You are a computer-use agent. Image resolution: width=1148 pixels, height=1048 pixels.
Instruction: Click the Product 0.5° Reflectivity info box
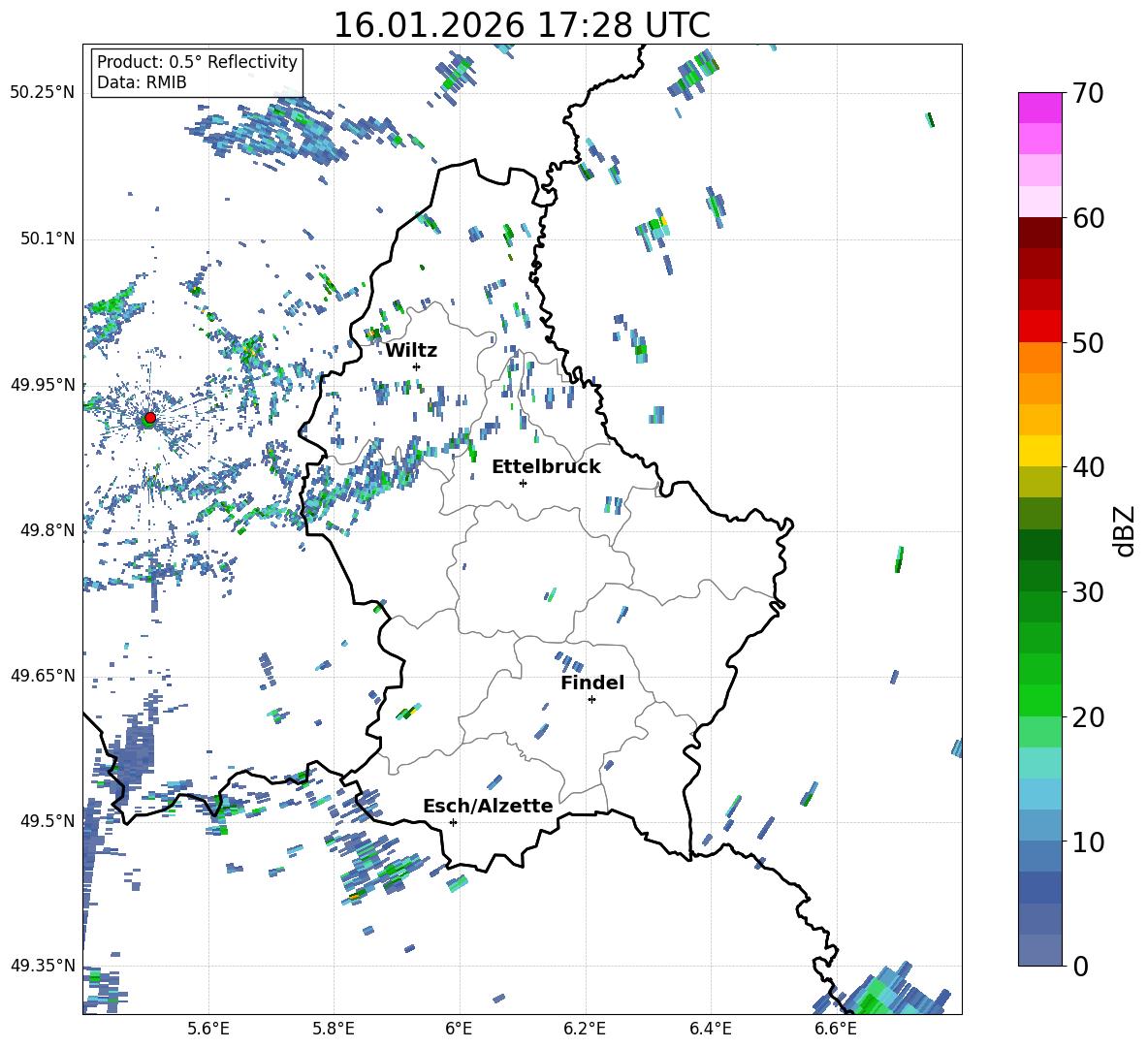point(197,73)
